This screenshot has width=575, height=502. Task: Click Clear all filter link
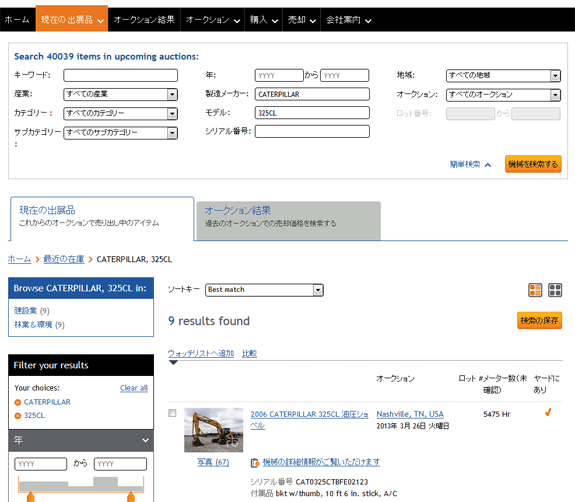(134, 388)
